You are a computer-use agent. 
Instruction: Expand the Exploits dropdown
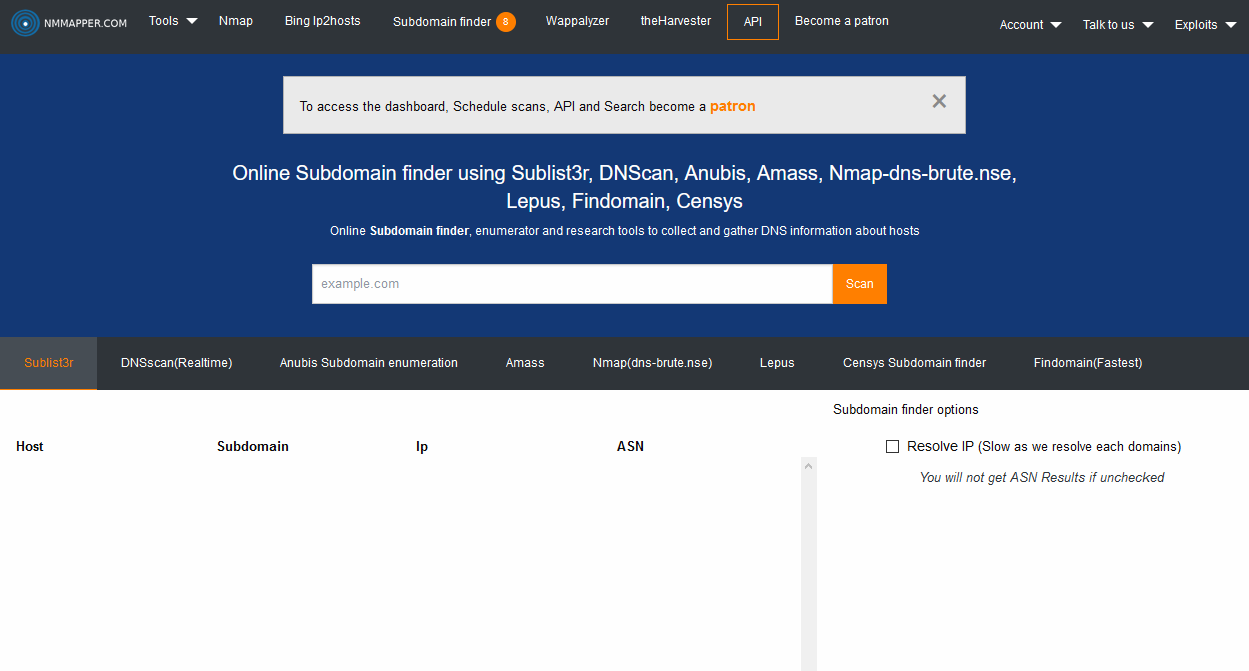click(x=1206, y=25)
